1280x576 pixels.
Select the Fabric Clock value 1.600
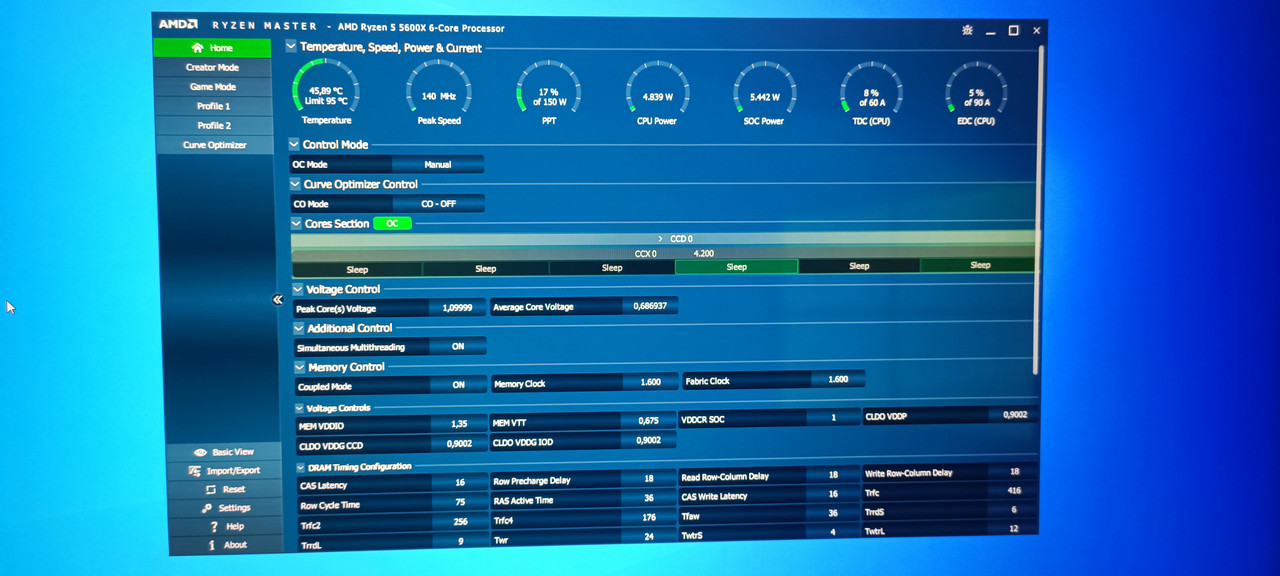coord(837,379)
